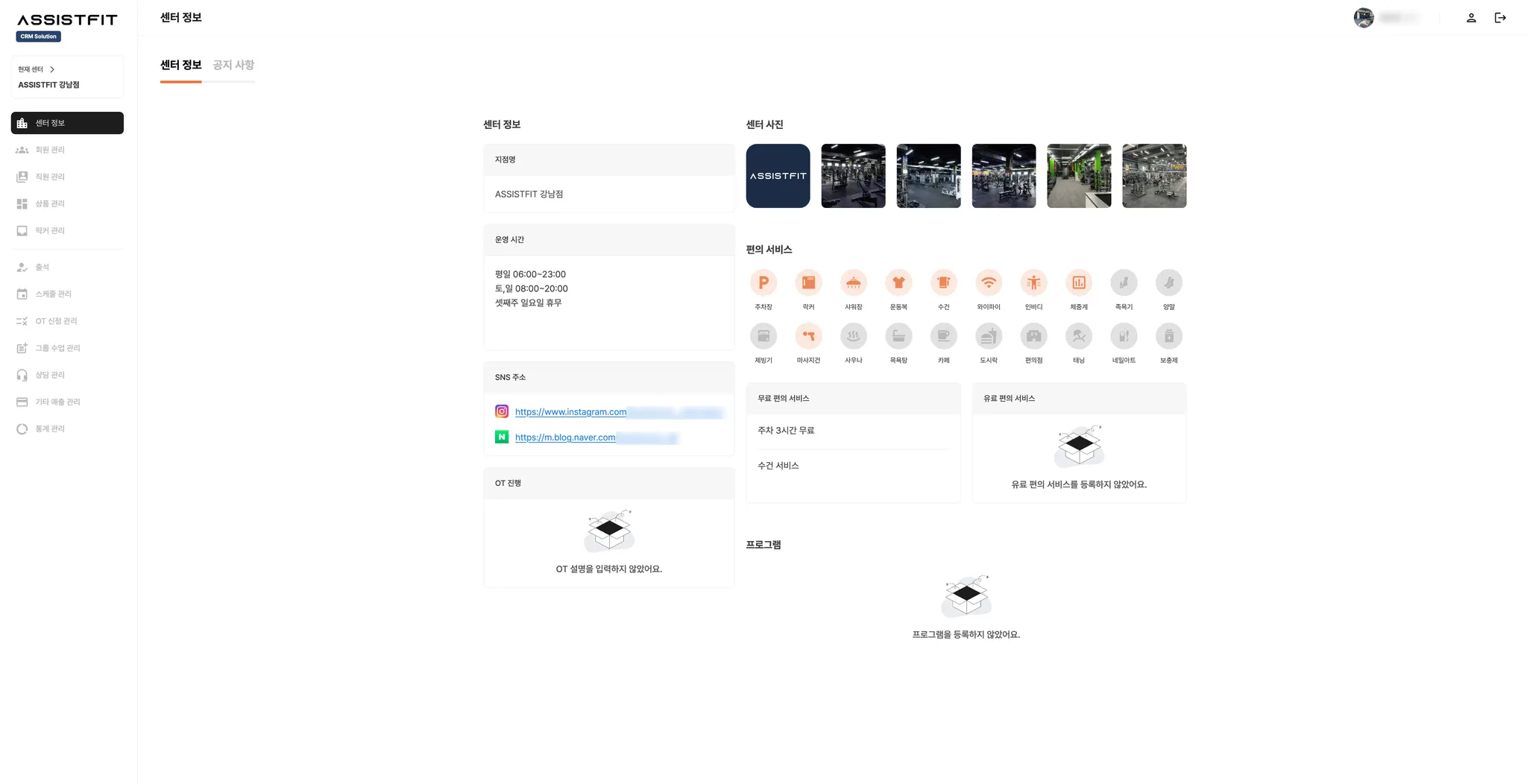Click the 인바디 body analysis icon
This screenshot has width=1527, height=784.
pyautogui.click(x=1033, y=282)
